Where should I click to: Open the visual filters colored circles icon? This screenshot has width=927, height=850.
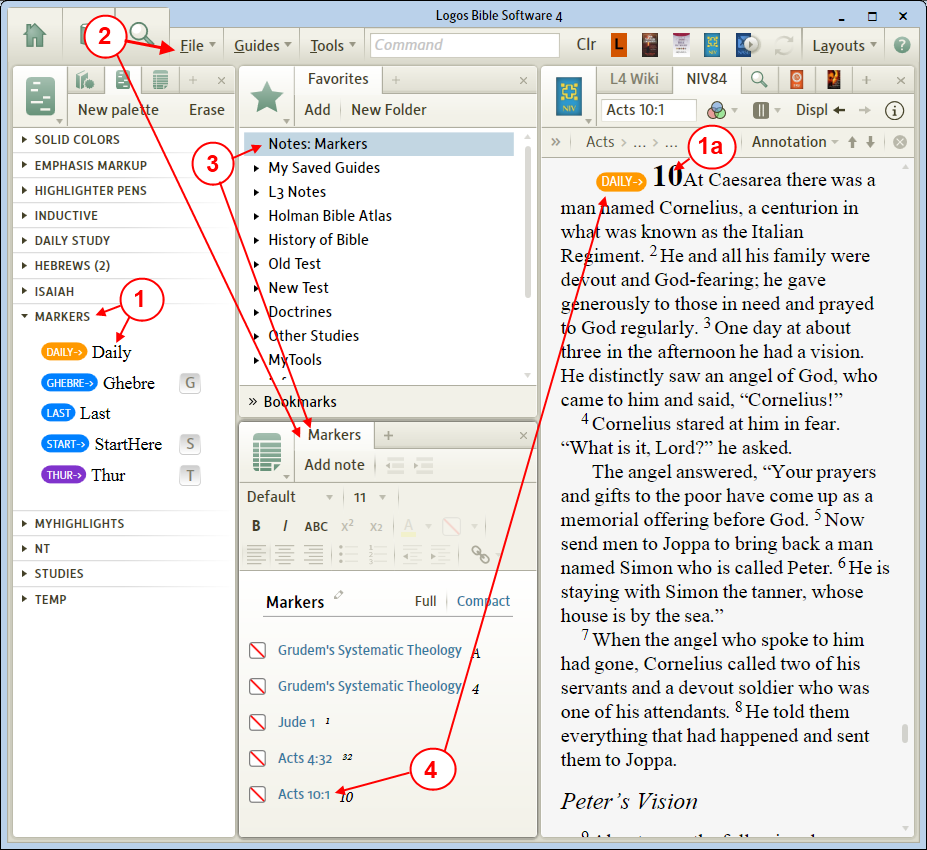pos(716,110)
